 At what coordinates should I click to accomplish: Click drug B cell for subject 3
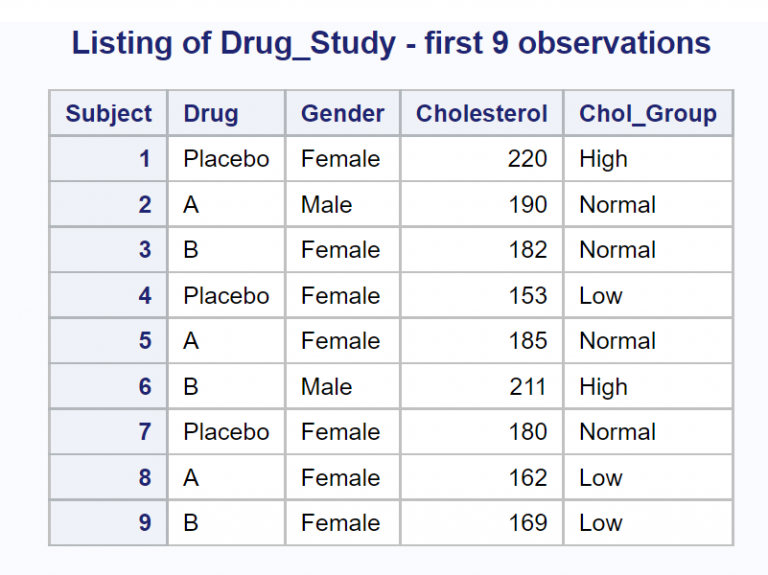(191, 250)
